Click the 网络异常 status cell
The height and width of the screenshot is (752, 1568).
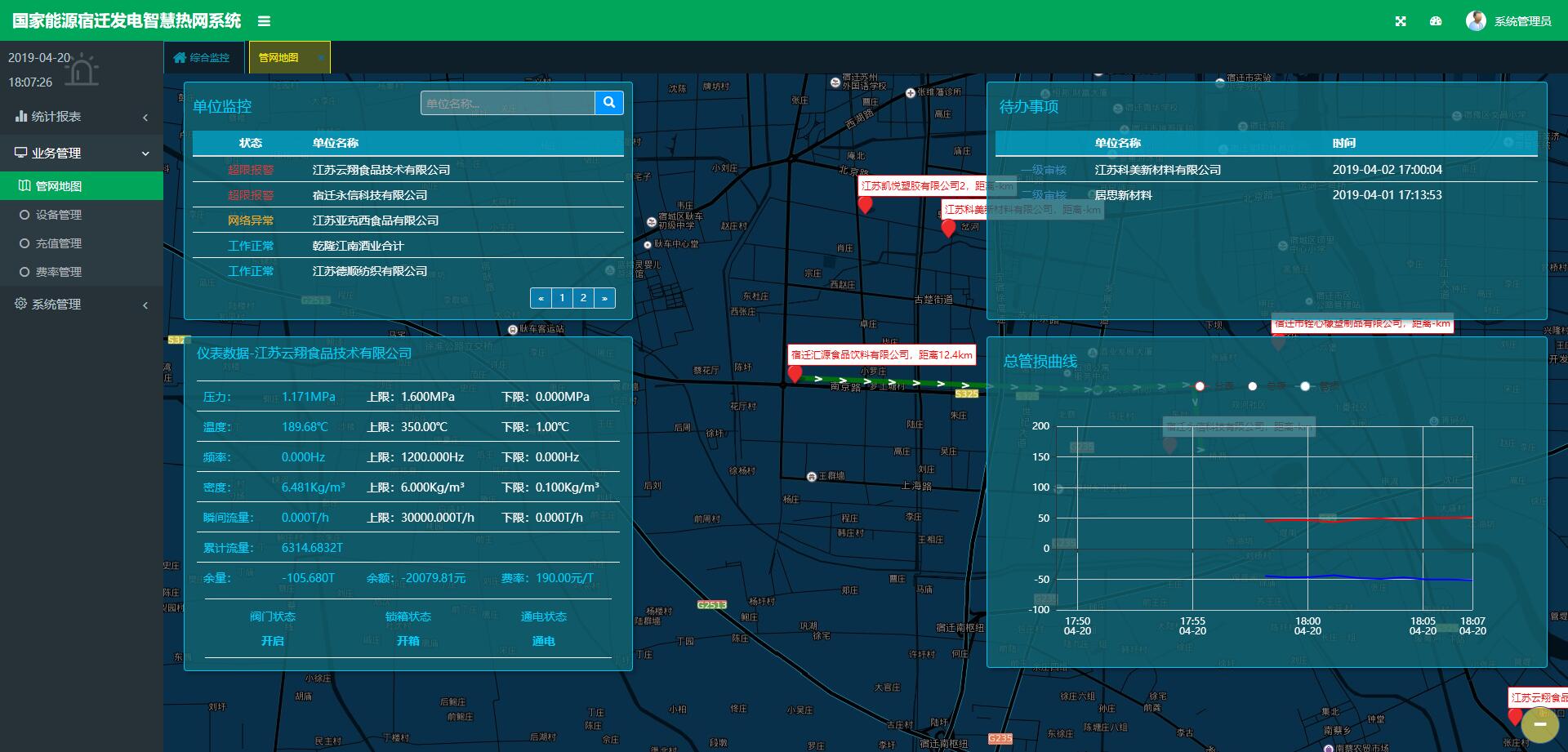point(251,220)
